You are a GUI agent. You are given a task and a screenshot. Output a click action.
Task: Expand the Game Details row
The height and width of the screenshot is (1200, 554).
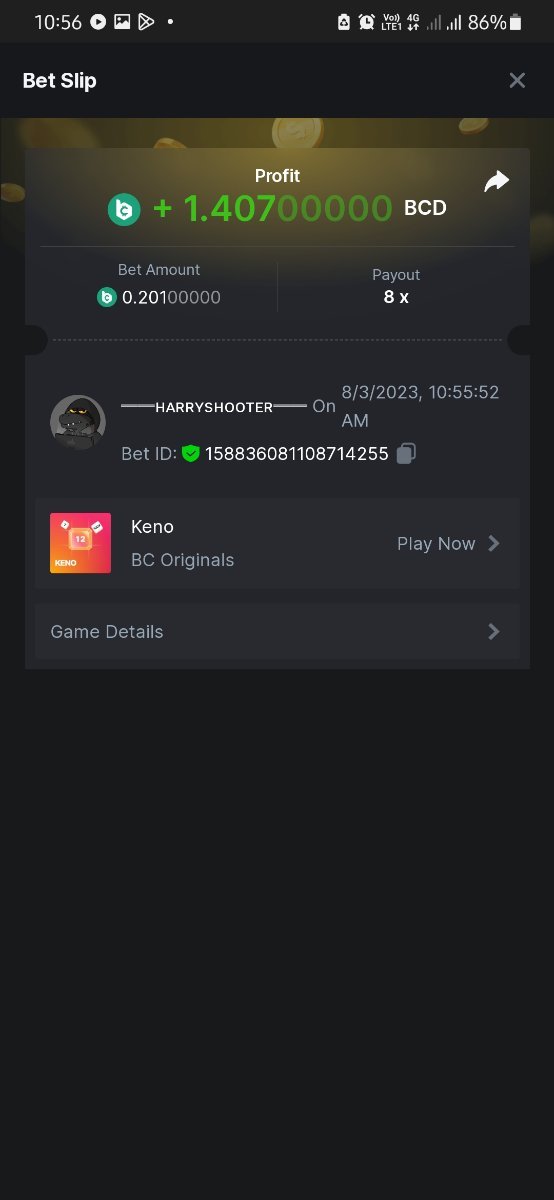[x=277, y=631]
